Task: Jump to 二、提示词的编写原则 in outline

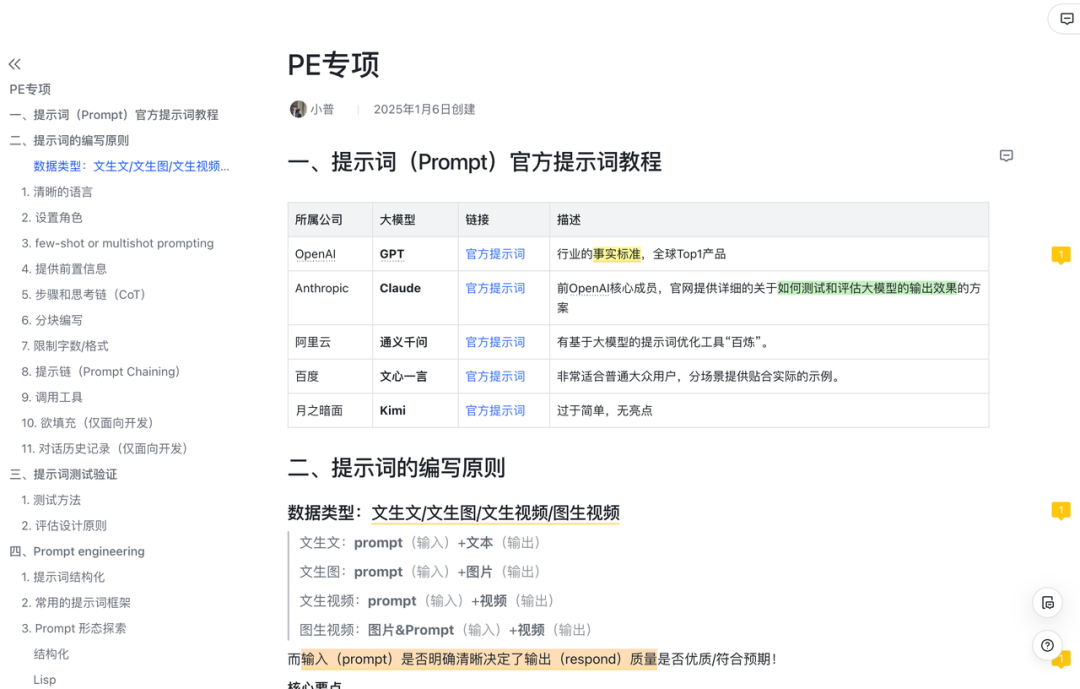Action: [x=69, y=141]
